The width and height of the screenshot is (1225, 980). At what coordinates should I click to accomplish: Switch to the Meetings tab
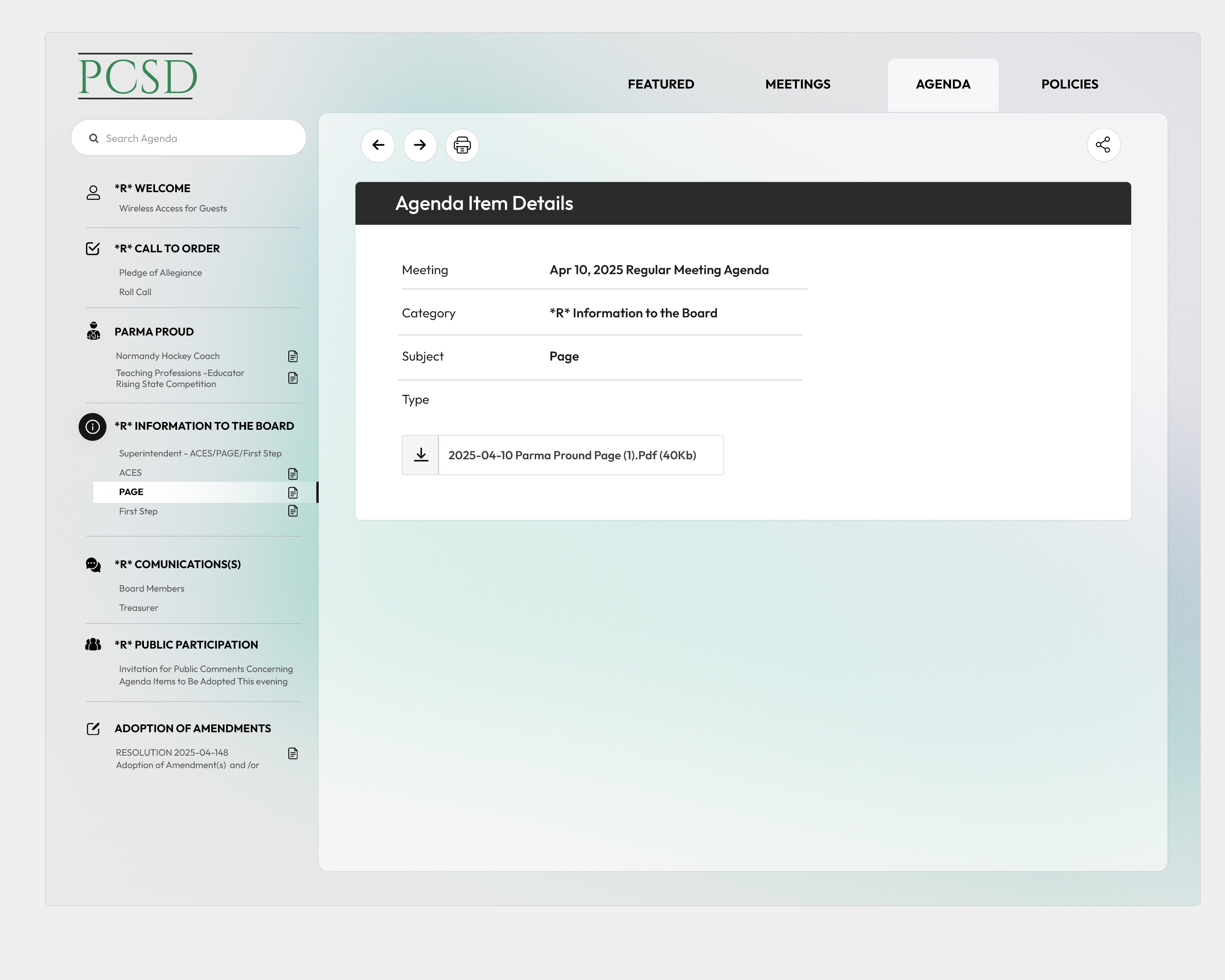click(798, 84)
